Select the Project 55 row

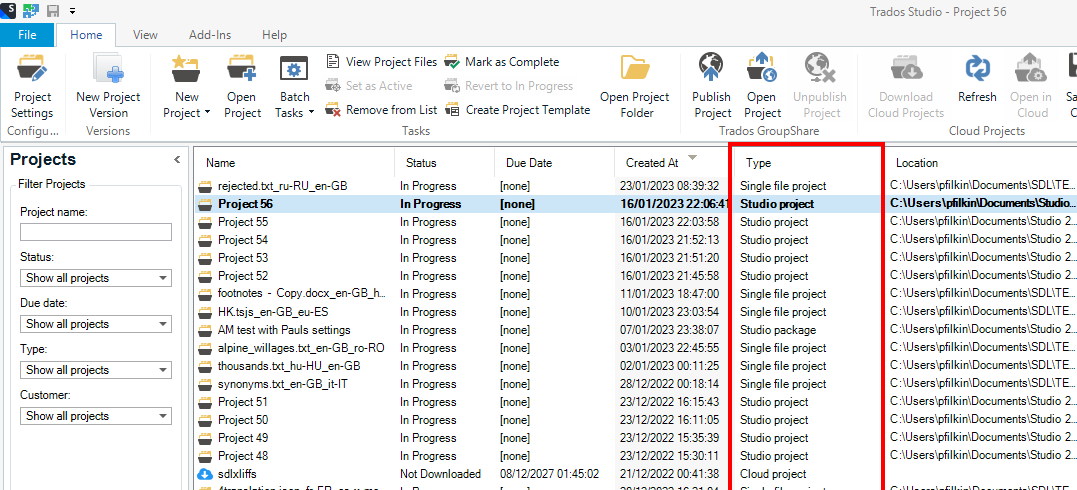[x=636, y=222]
